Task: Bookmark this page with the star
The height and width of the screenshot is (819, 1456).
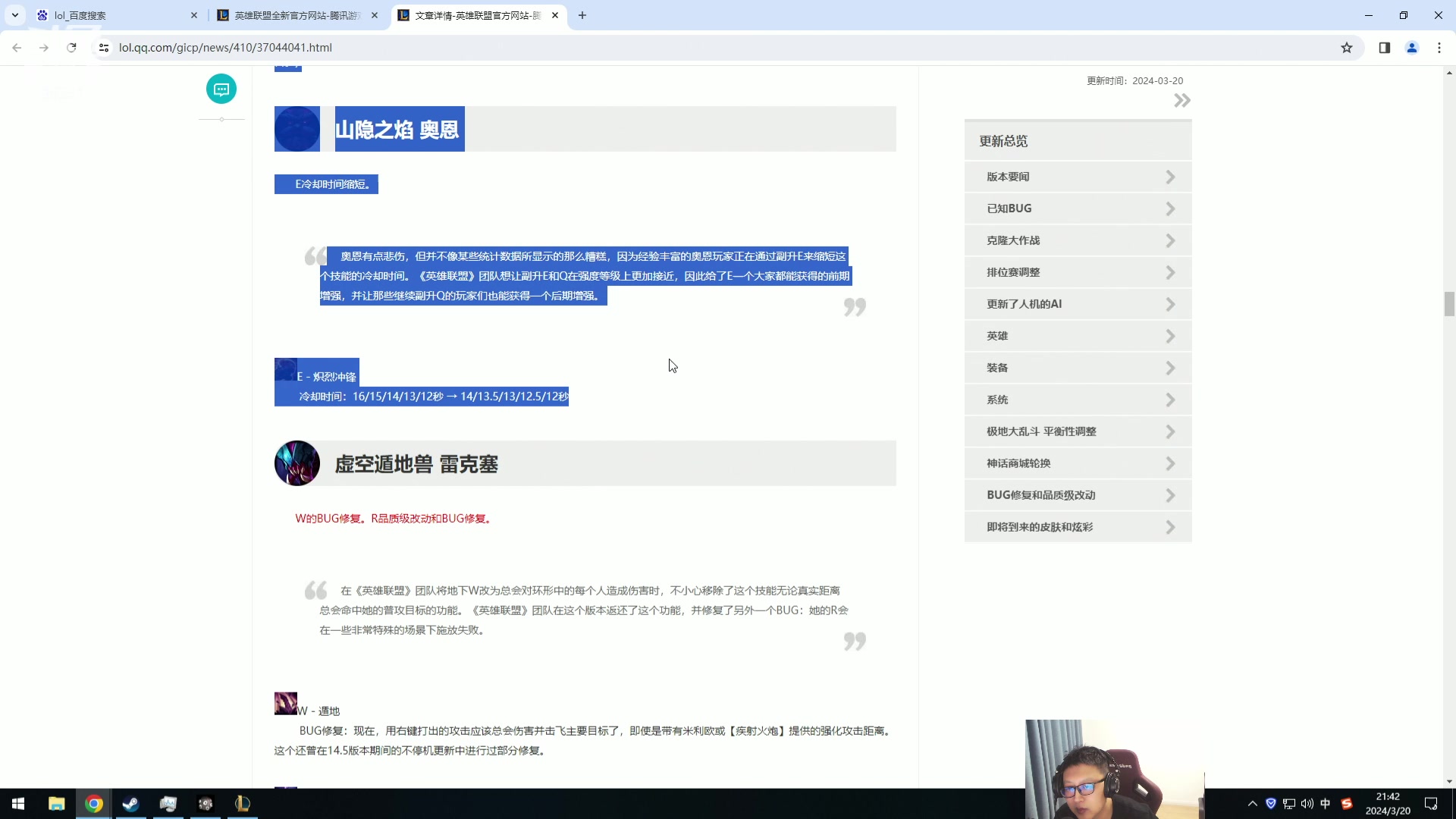Action: 1347,47
